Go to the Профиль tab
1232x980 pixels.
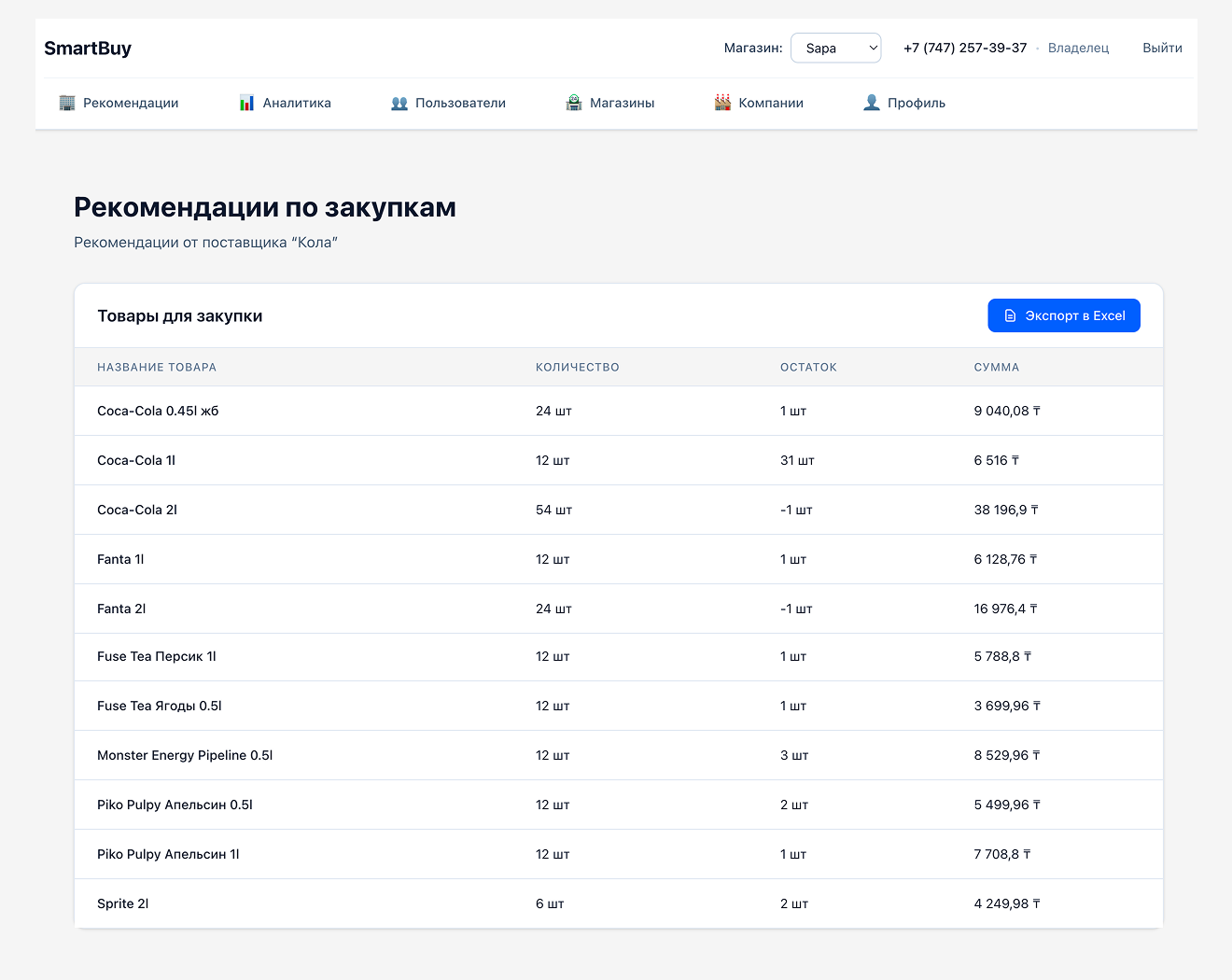pyautogui.click(x=916, y=103)
